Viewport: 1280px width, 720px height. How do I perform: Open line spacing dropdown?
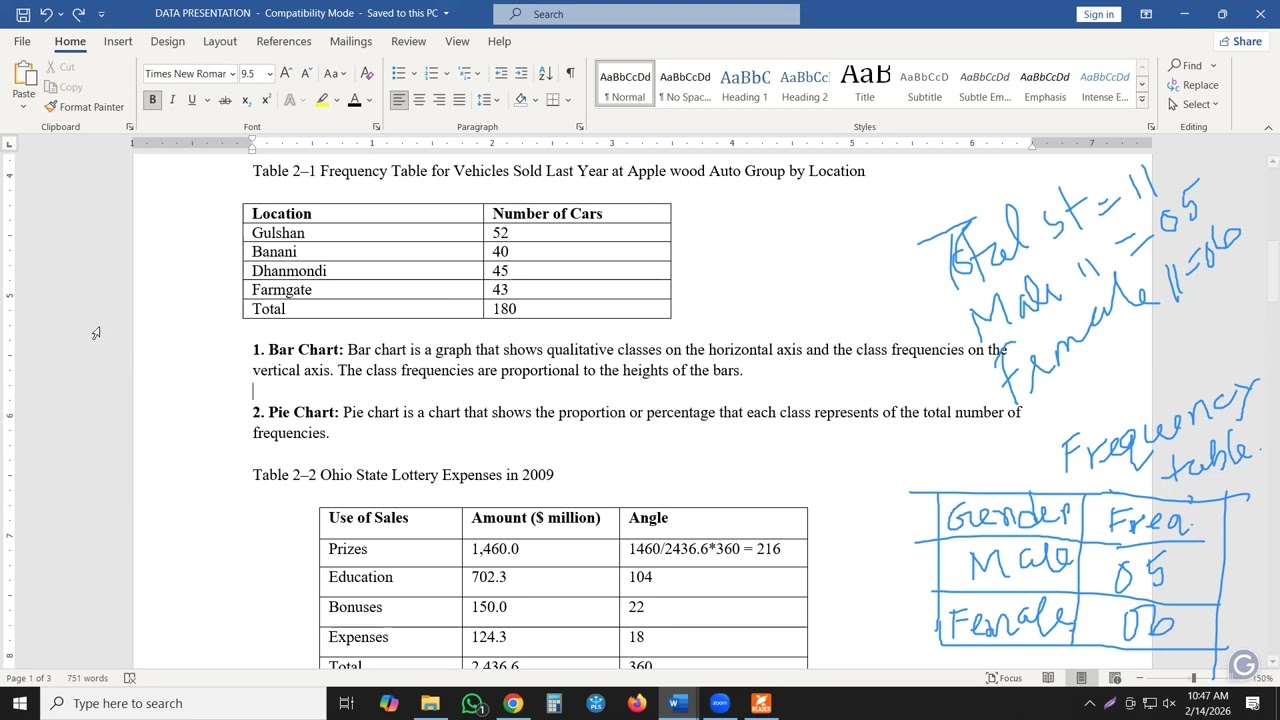point(487,100)
